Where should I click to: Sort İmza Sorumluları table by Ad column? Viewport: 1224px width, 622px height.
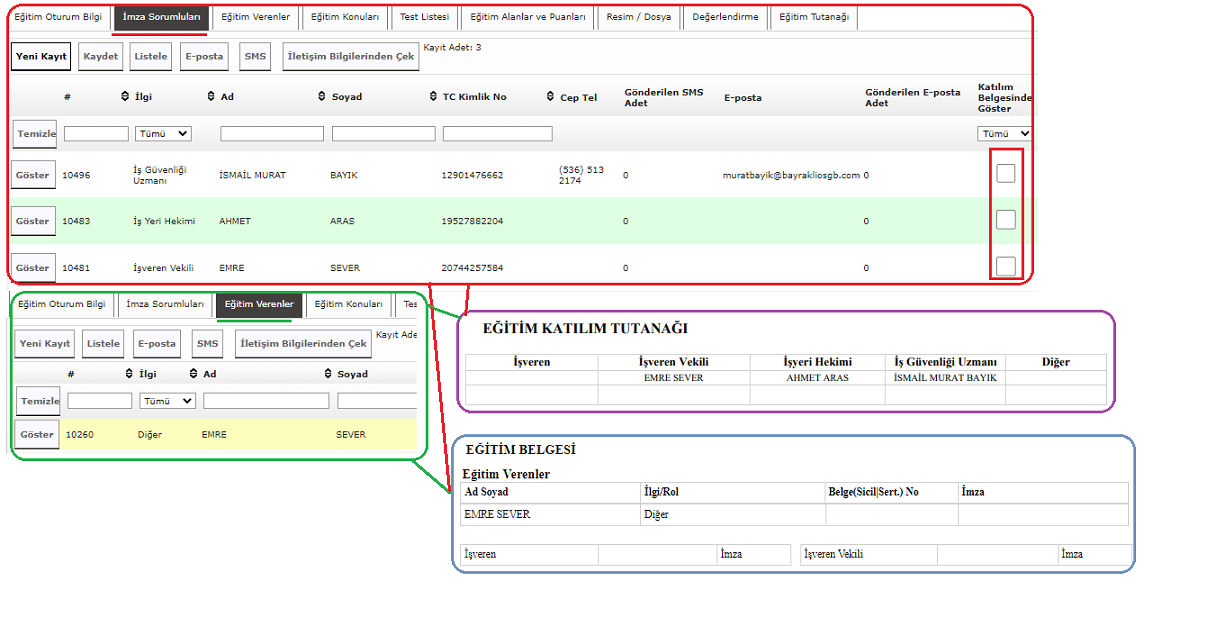211,97
